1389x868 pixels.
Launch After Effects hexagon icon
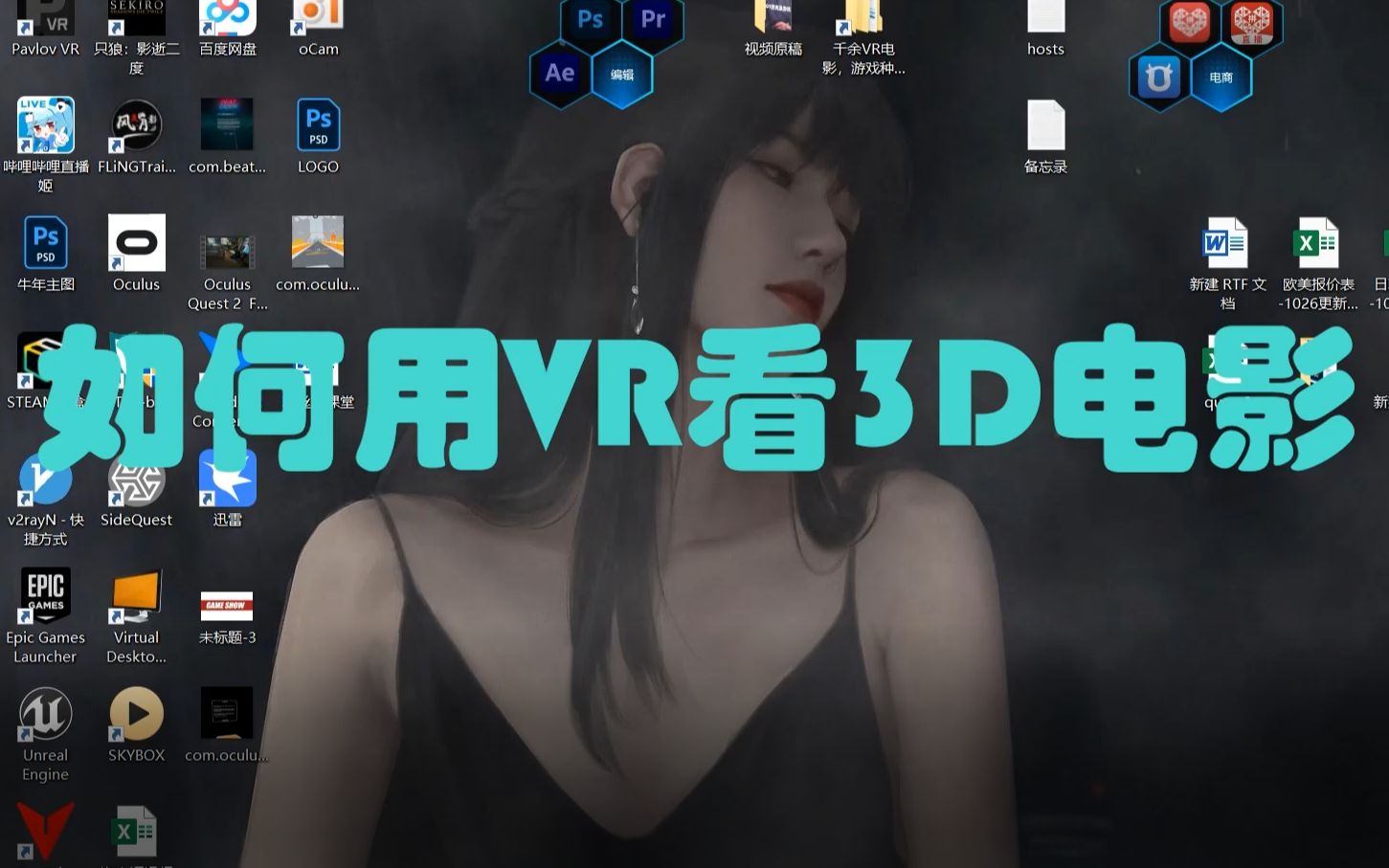560,74
